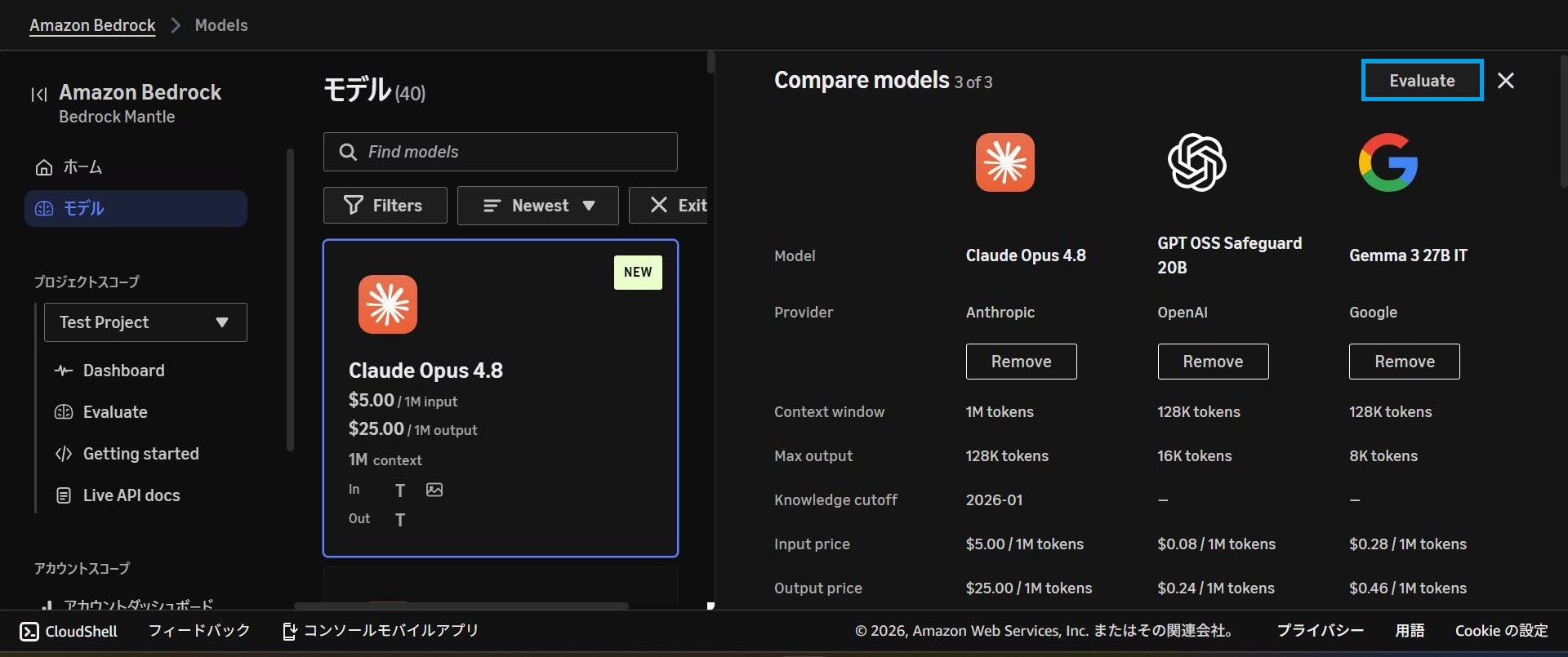This screenshot has height=657, width=1568.
Task: Click the モデル sidebar icon
Action: point(44,209)
